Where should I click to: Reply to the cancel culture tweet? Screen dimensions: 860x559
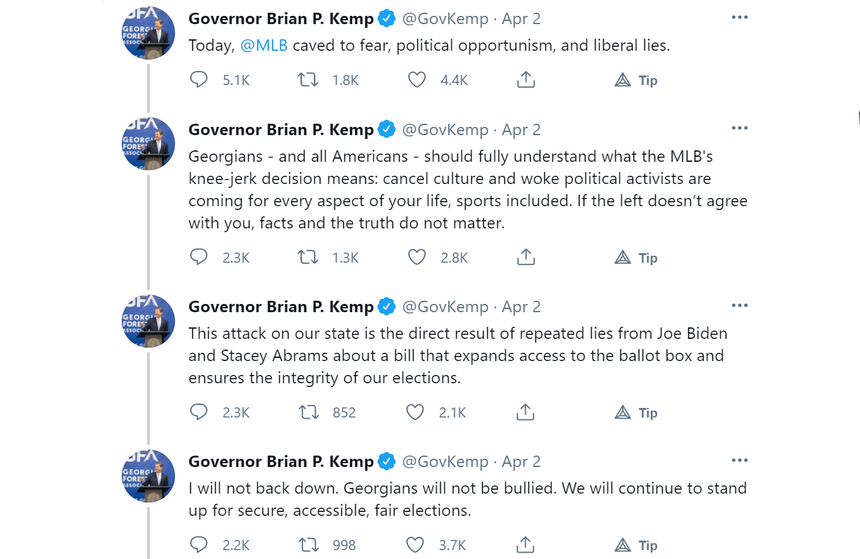click(x=199, y=257)
